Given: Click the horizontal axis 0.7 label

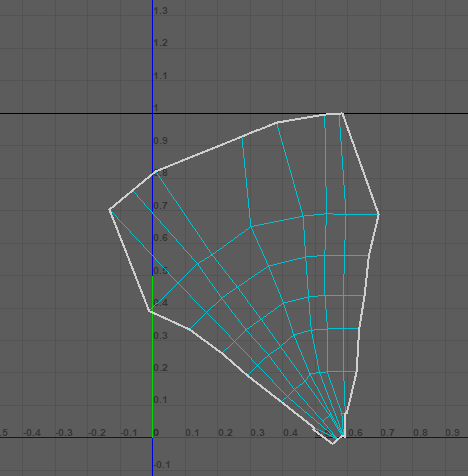Looking at the screenshot, I should (x=388, y=433).
